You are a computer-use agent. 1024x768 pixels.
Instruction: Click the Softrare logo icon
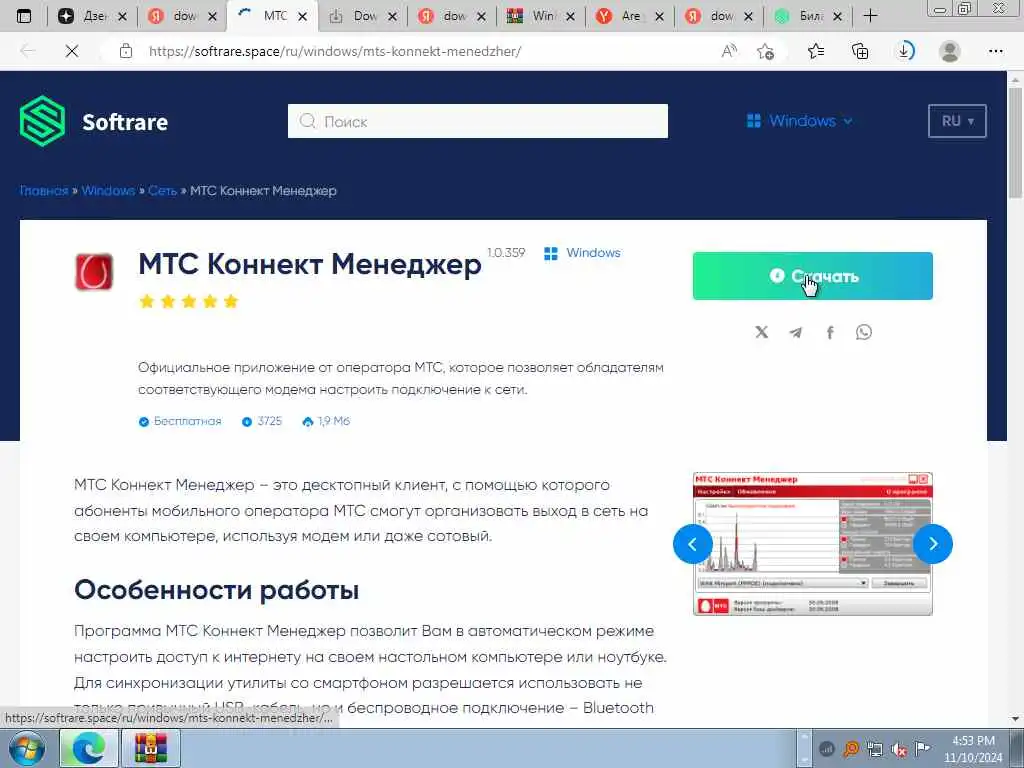click(42, 121)
